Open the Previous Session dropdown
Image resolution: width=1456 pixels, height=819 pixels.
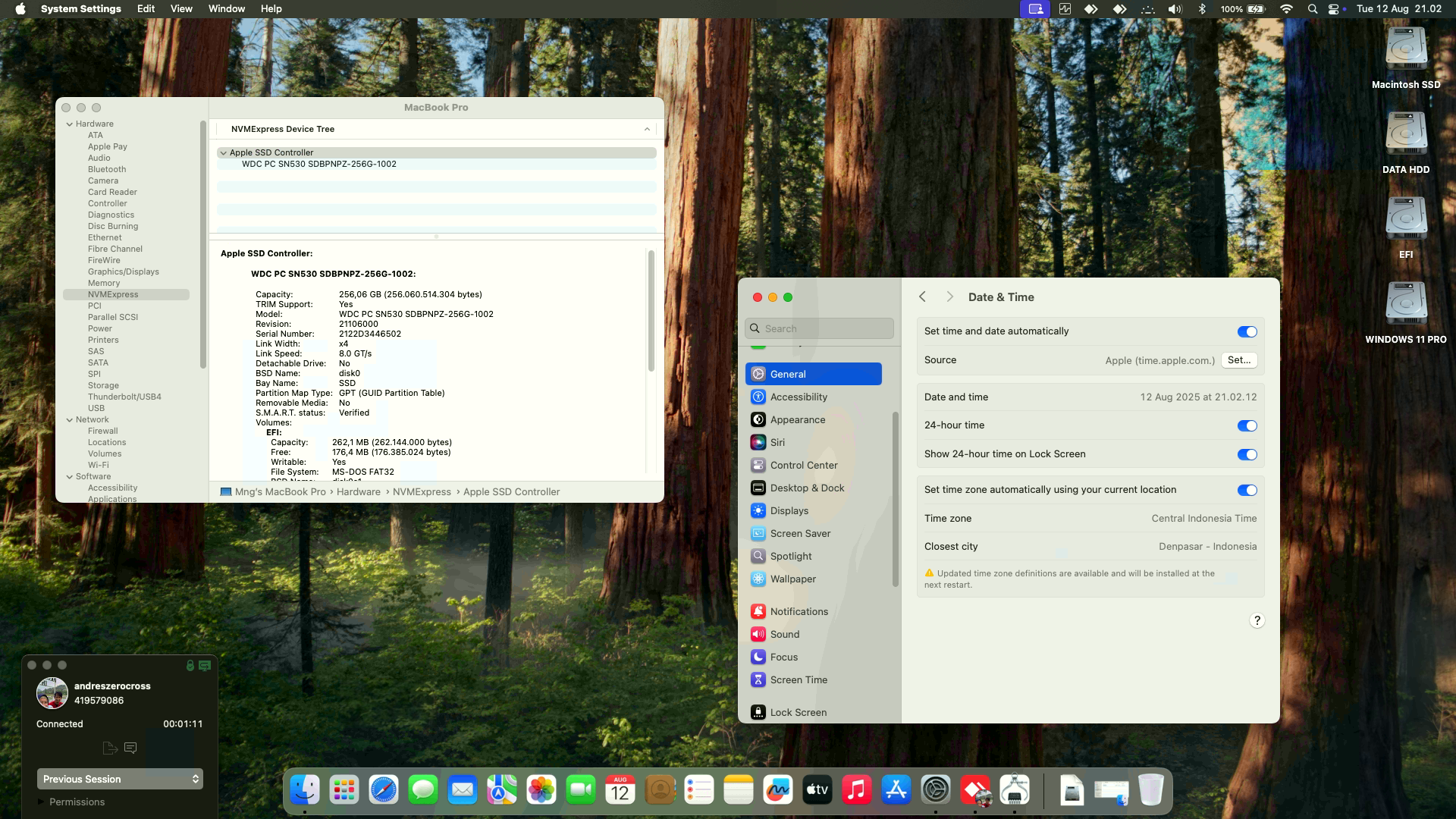pos(120,779)
